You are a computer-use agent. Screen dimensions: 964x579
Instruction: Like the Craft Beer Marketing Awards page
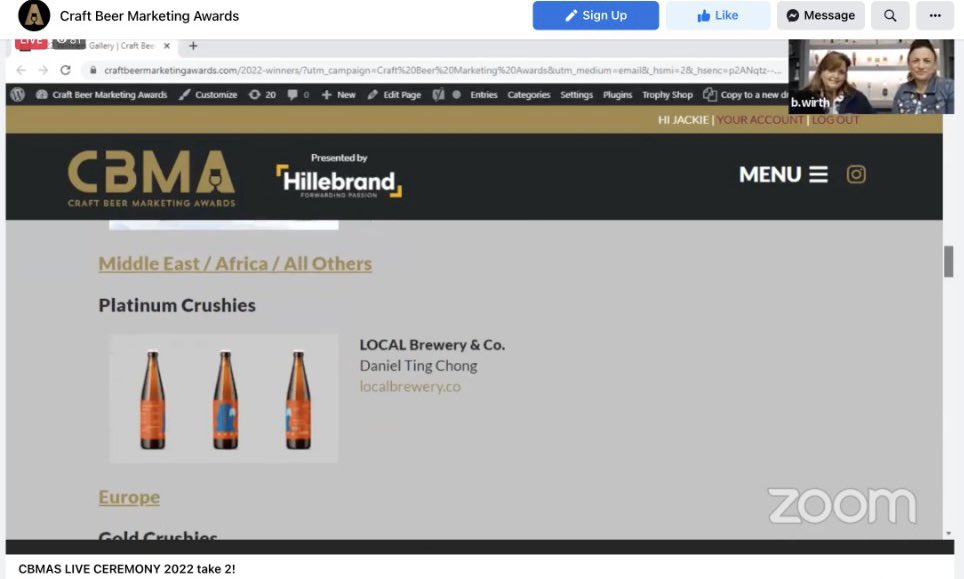coord(717,15)
